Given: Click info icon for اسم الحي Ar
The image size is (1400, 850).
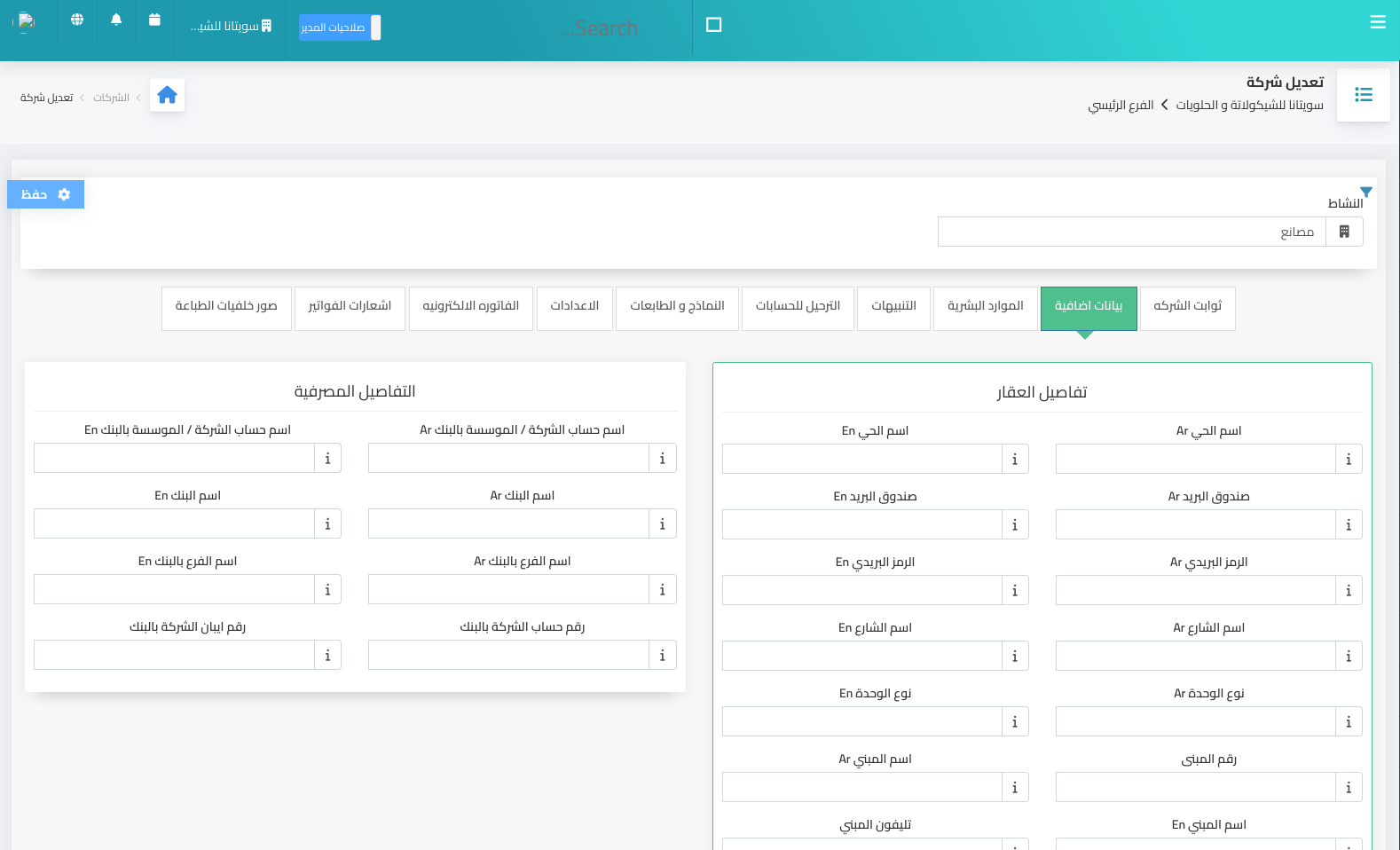Looking at the screenshot, I should point(1349,459).
